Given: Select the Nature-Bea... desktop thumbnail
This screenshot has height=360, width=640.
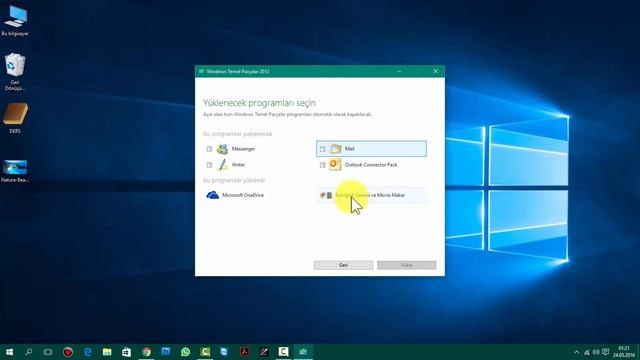Looking at the screenshot, I should click(x=15, y=171).
